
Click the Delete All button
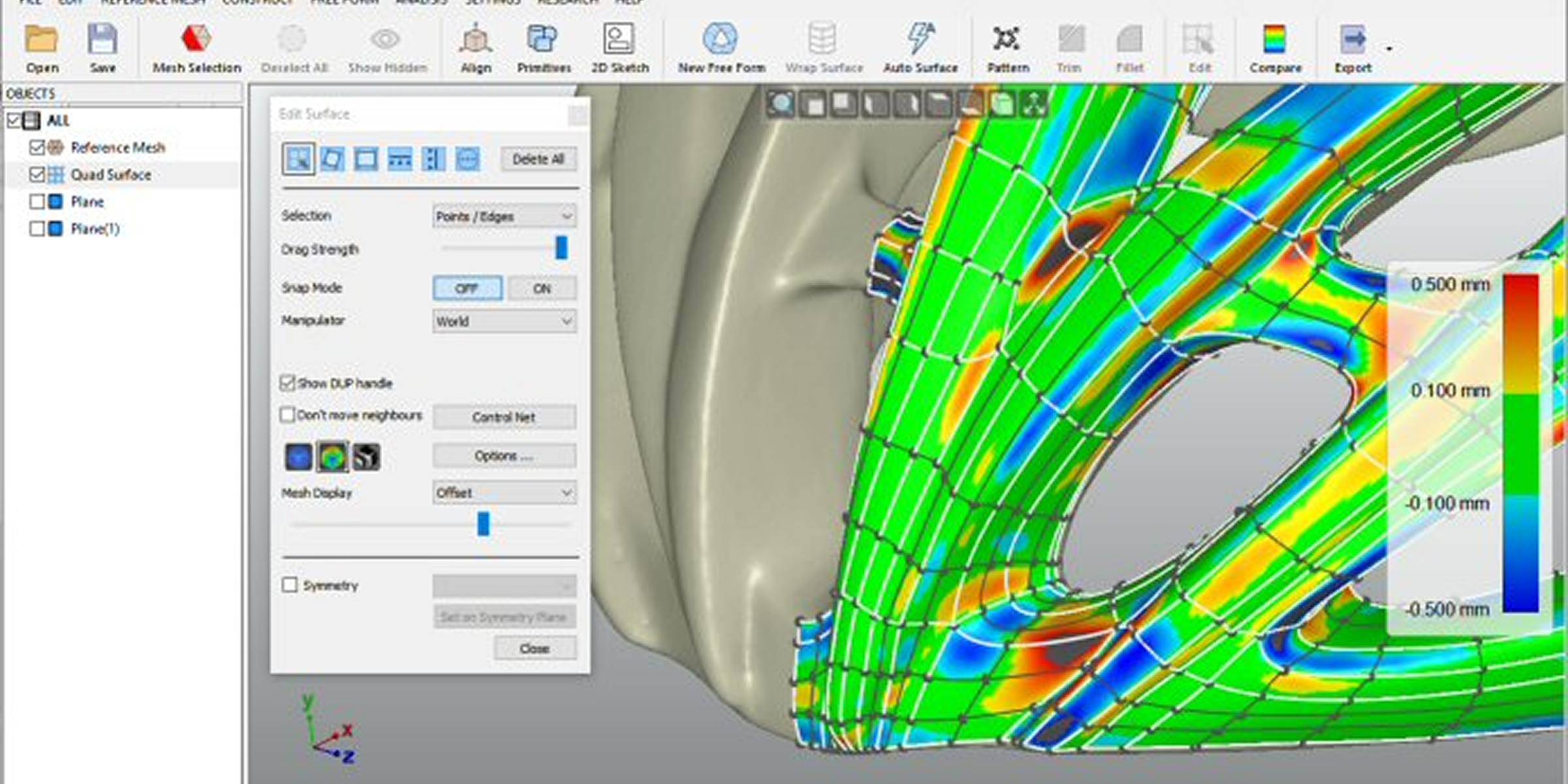pyautogui.click(x=538, y=159)
